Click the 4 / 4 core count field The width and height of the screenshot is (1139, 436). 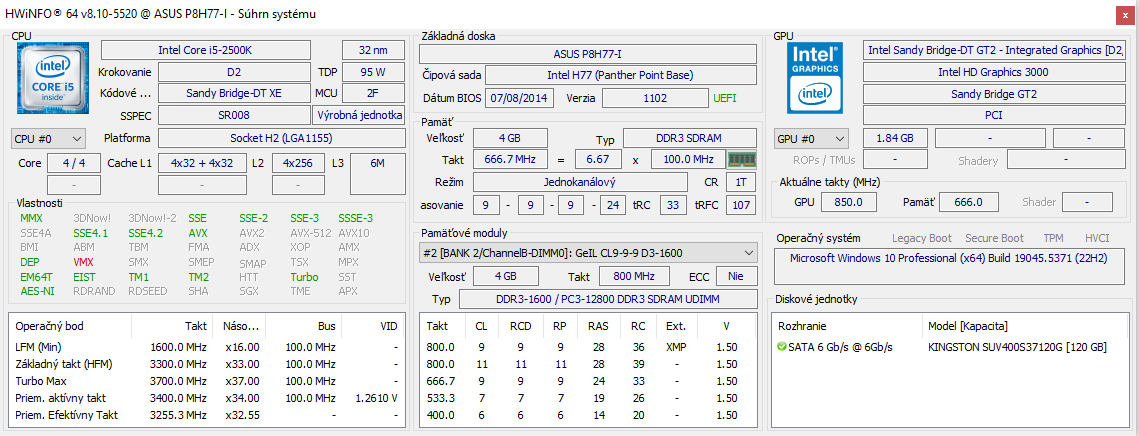pos(74,164)
